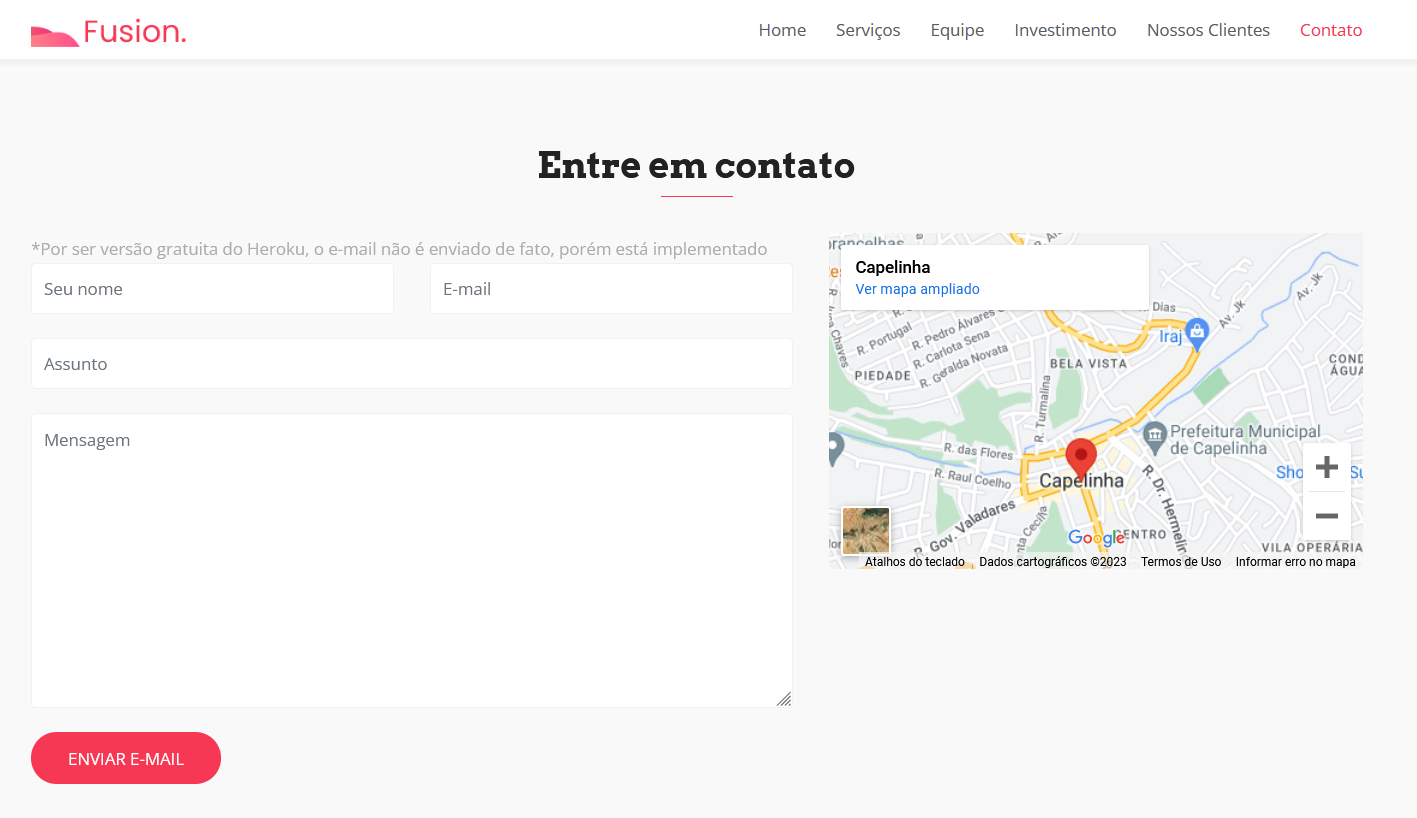The height and width of the screenshot is (818, 1417).
Task: Click inside the Mensagem text area
Action: (x=412, y=561)
